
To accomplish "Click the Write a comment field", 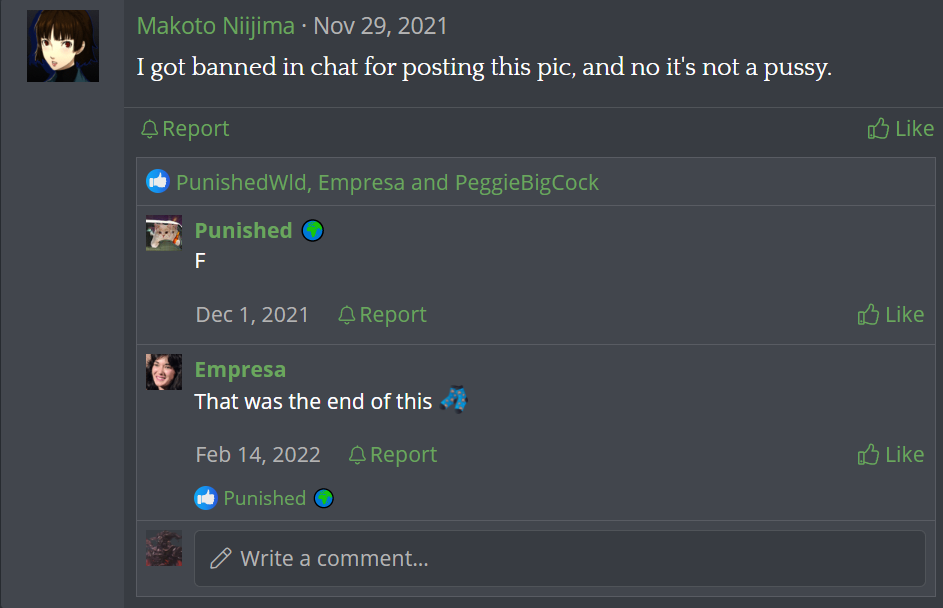I will click(559, 558).
